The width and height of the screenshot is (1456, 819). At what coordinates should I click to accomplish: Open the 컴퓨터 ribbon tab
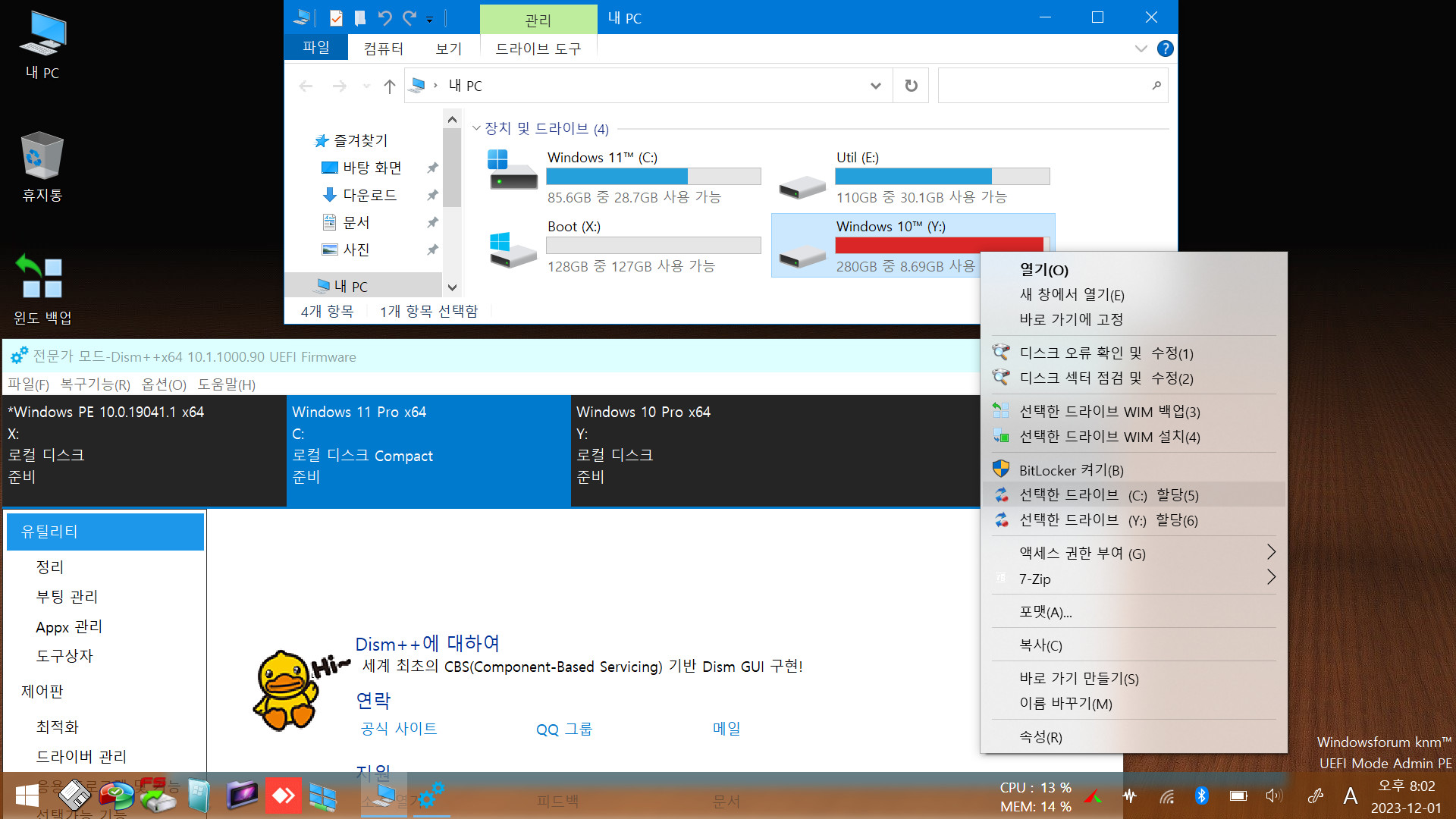[x=384, y=49]
